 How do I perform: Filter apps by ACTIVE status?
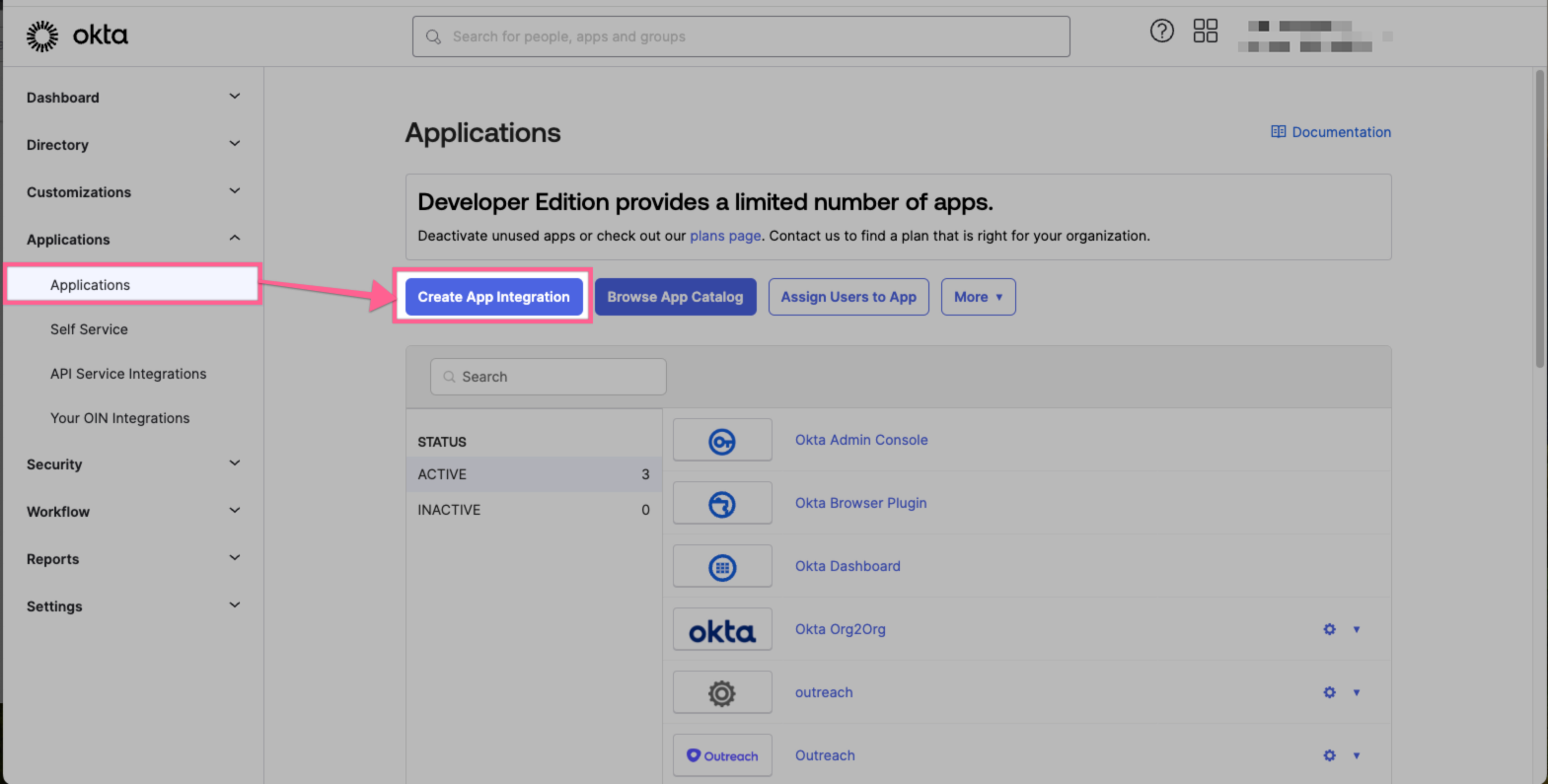point(534,474)
